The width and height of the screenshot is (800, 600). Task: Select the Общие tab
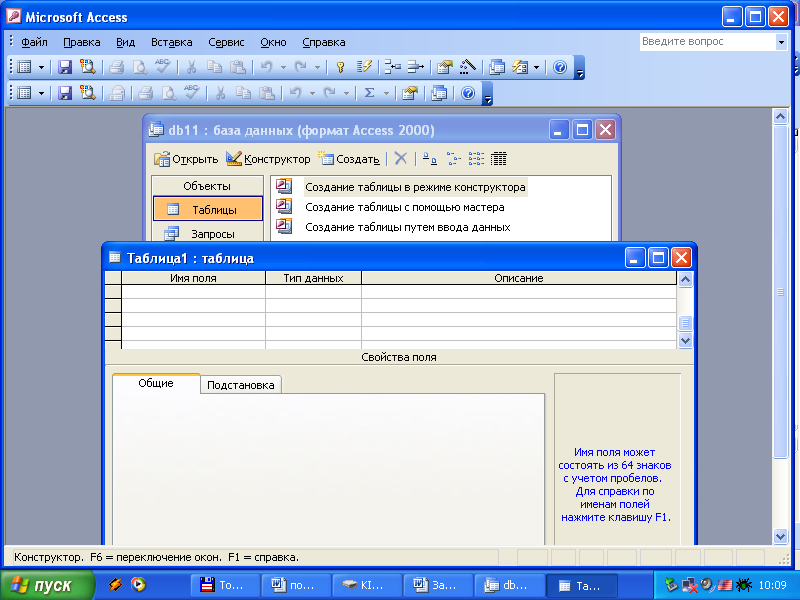tap(156, 383)
